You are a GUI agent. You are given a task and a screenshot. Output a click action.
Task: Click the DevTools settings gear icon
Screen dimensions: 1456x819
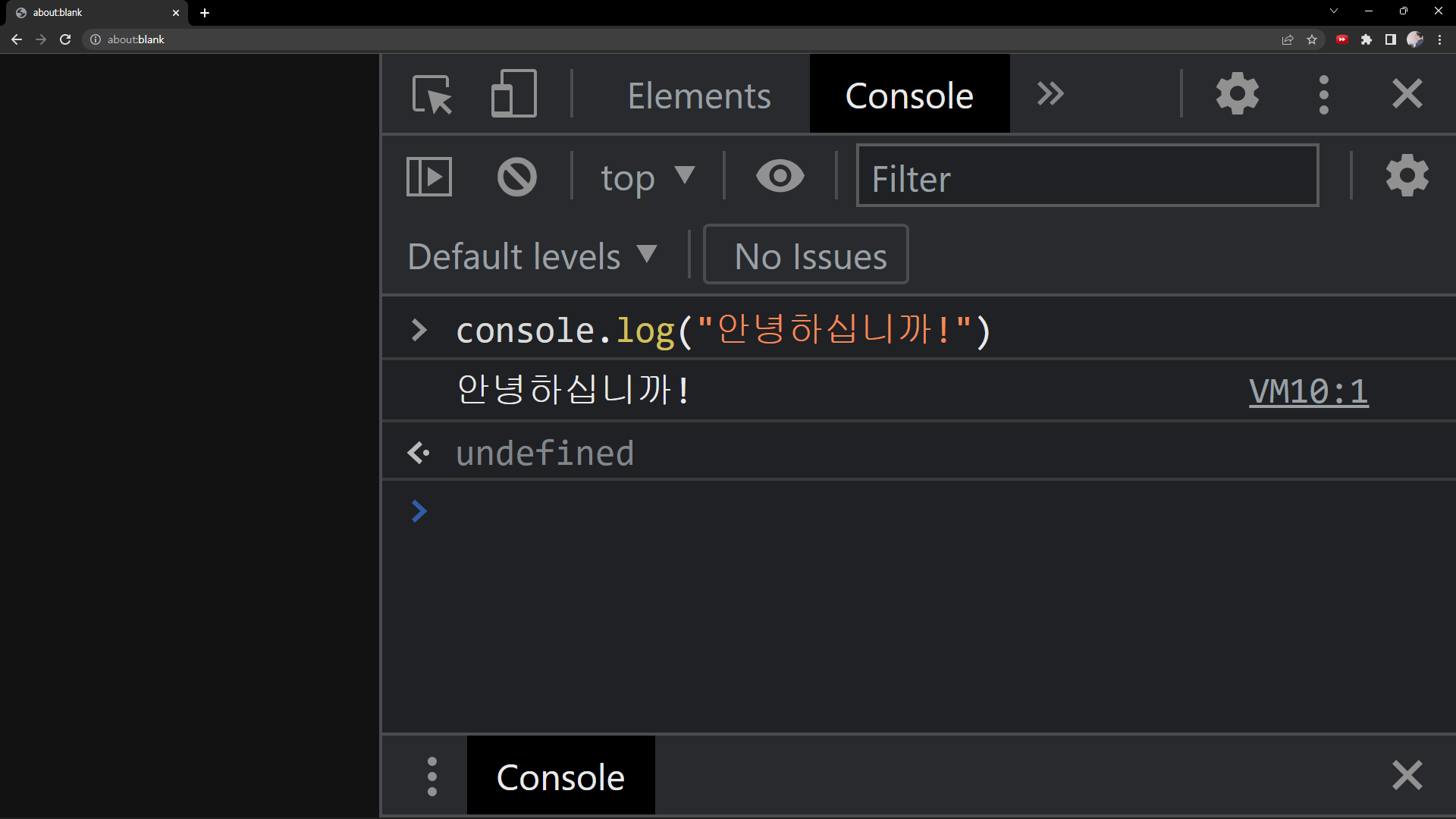coord(1238,93)
